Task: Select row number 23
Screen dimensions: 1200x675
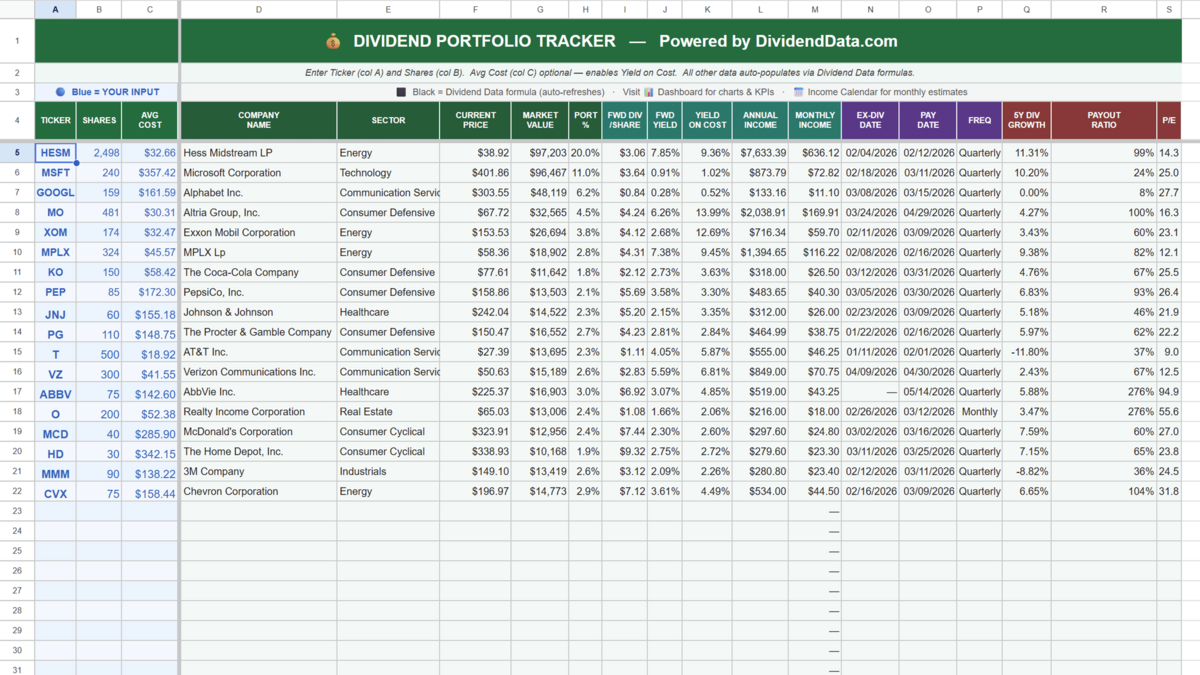Action: click(17, 511)
